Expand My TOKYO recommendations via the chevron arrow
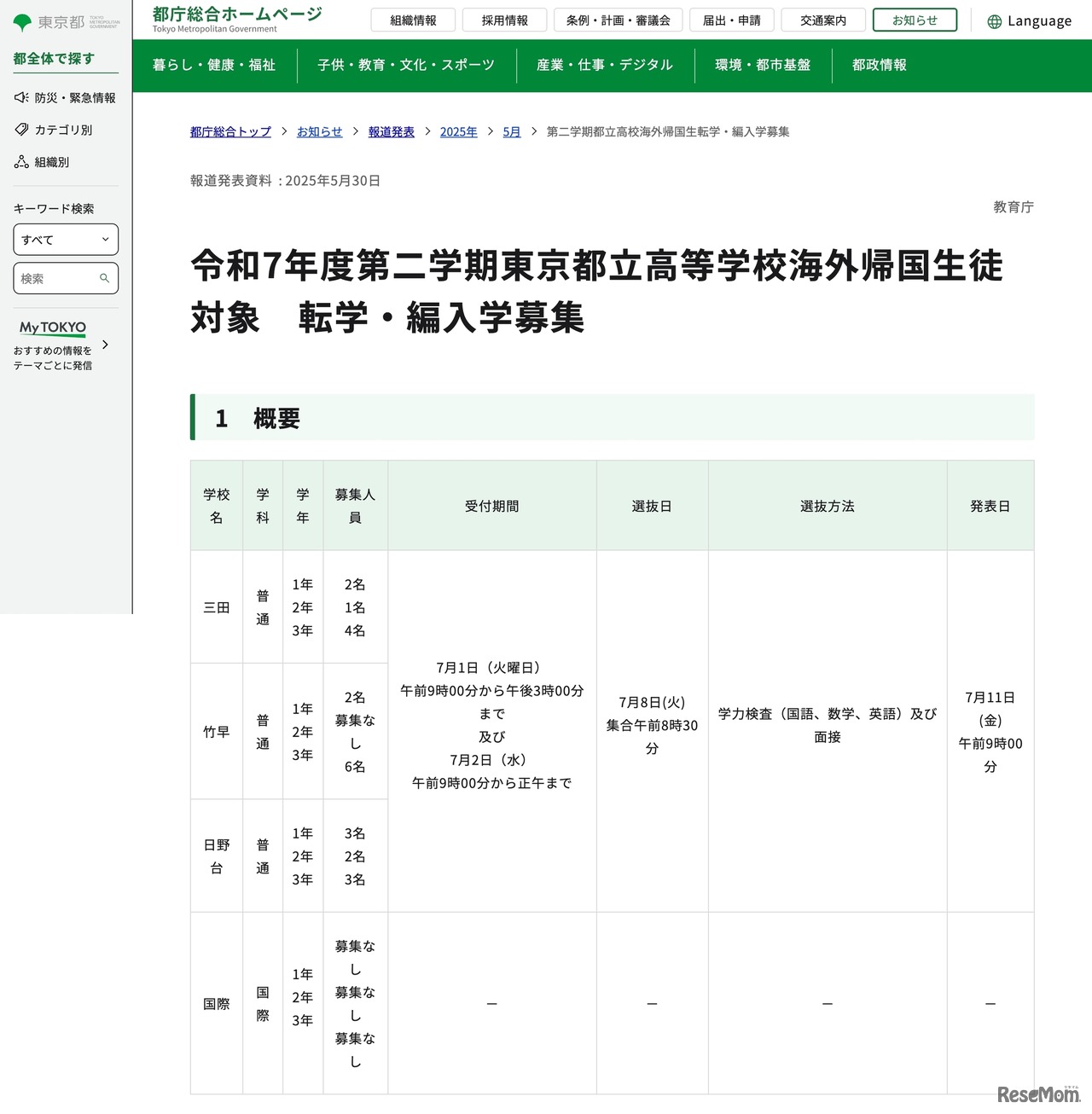 coord(105,345)
